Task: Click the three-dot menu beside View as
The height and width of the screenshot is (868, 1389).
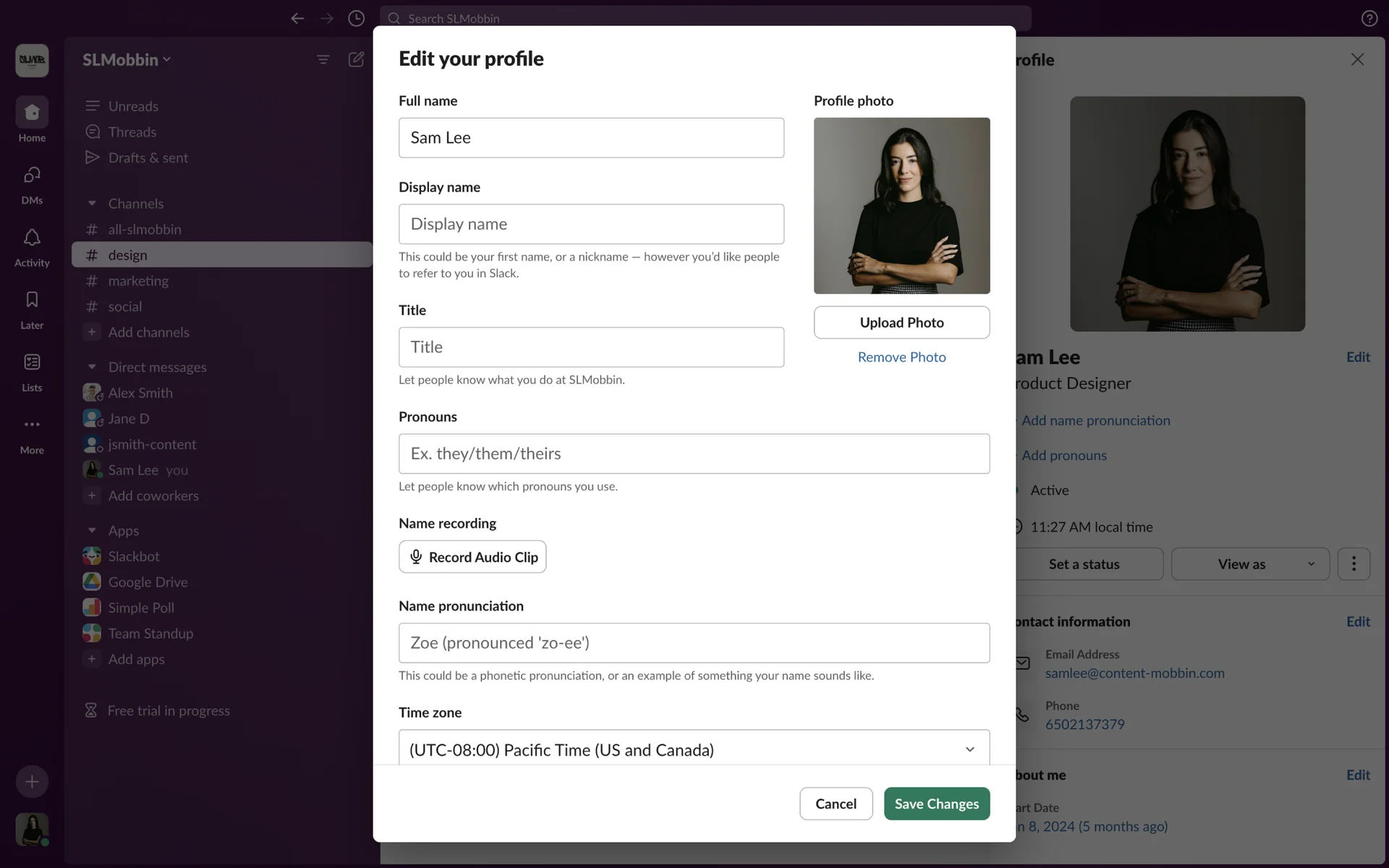Action: pos(1354,564)
